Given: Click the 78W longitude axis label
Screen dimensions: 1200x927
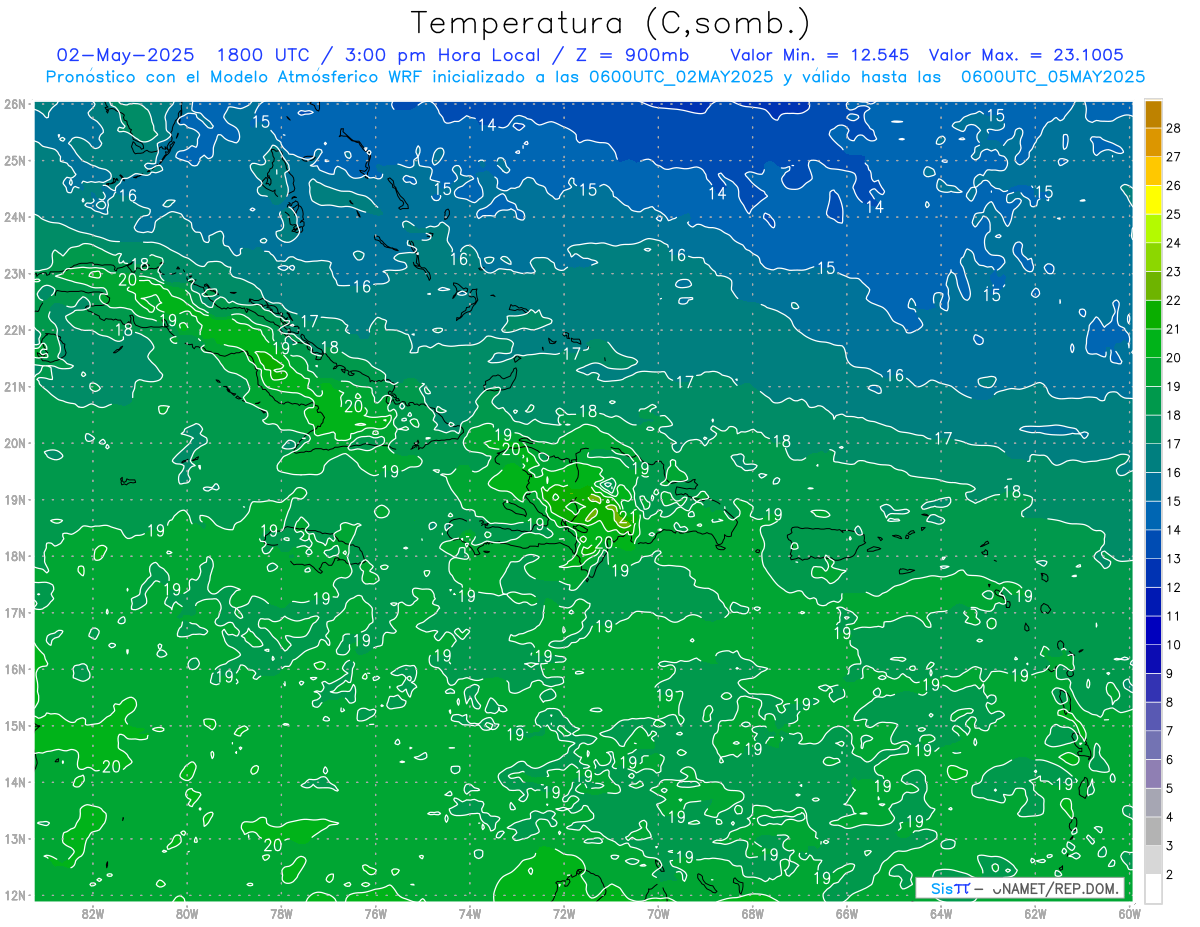Looking at the screenshot, I should [x=281, y=913].
